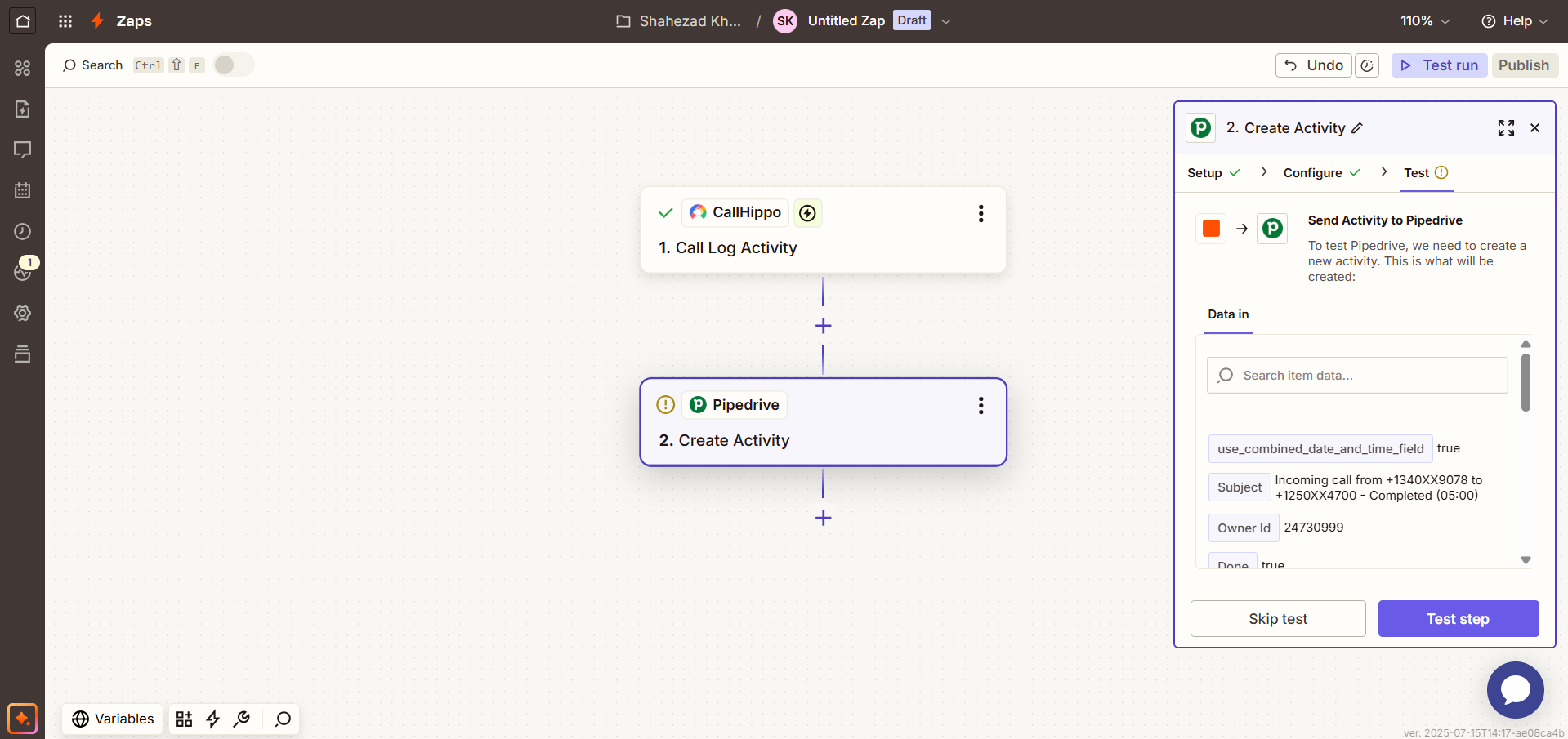This screenshot has height=739, width=1568.
Task: Switch to the Setup tab
Action: (x=1213, y=173)
